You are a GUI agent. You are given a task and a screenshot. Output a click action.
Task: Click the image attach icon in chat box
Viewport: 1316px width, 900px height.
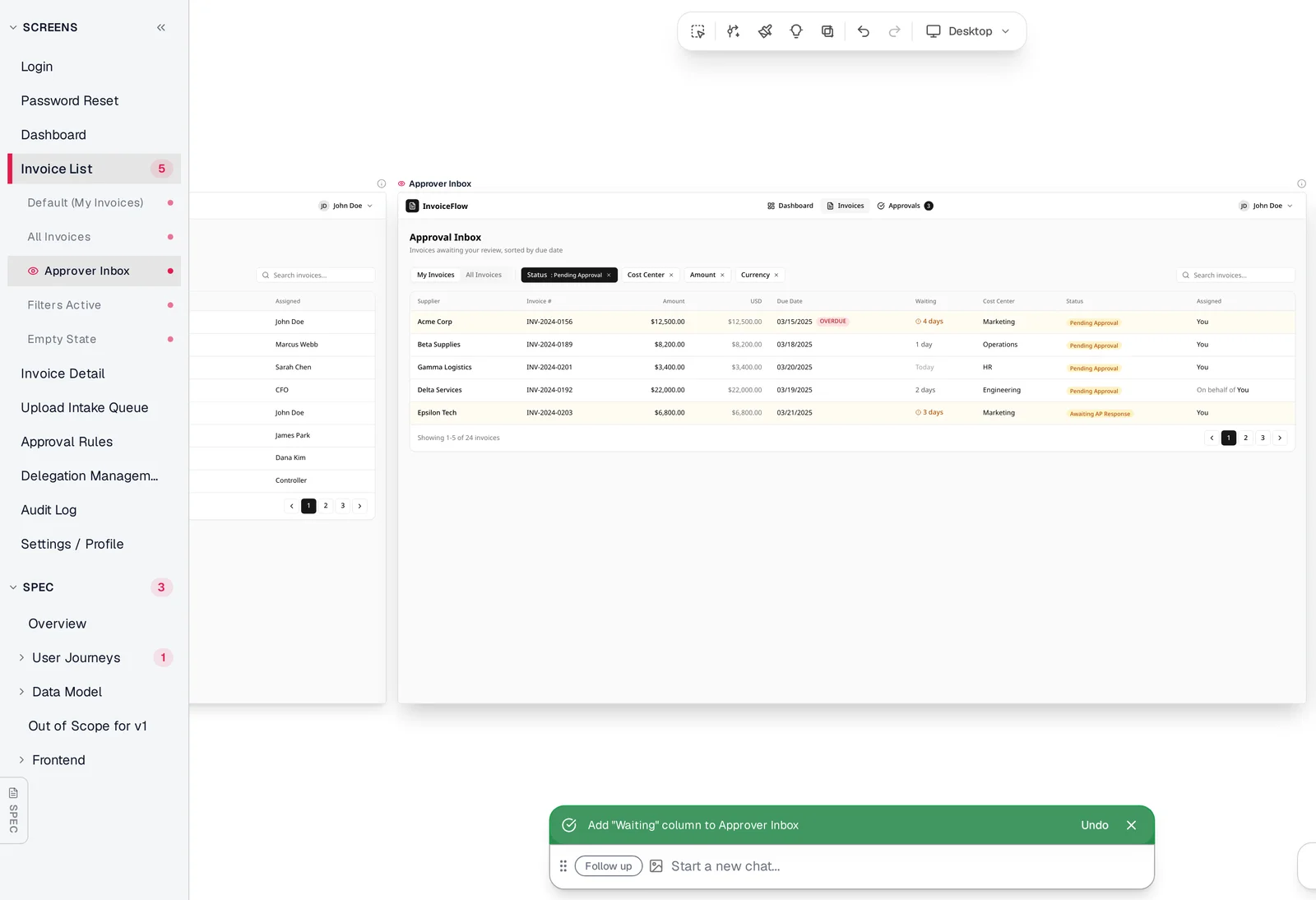point(656,866)
